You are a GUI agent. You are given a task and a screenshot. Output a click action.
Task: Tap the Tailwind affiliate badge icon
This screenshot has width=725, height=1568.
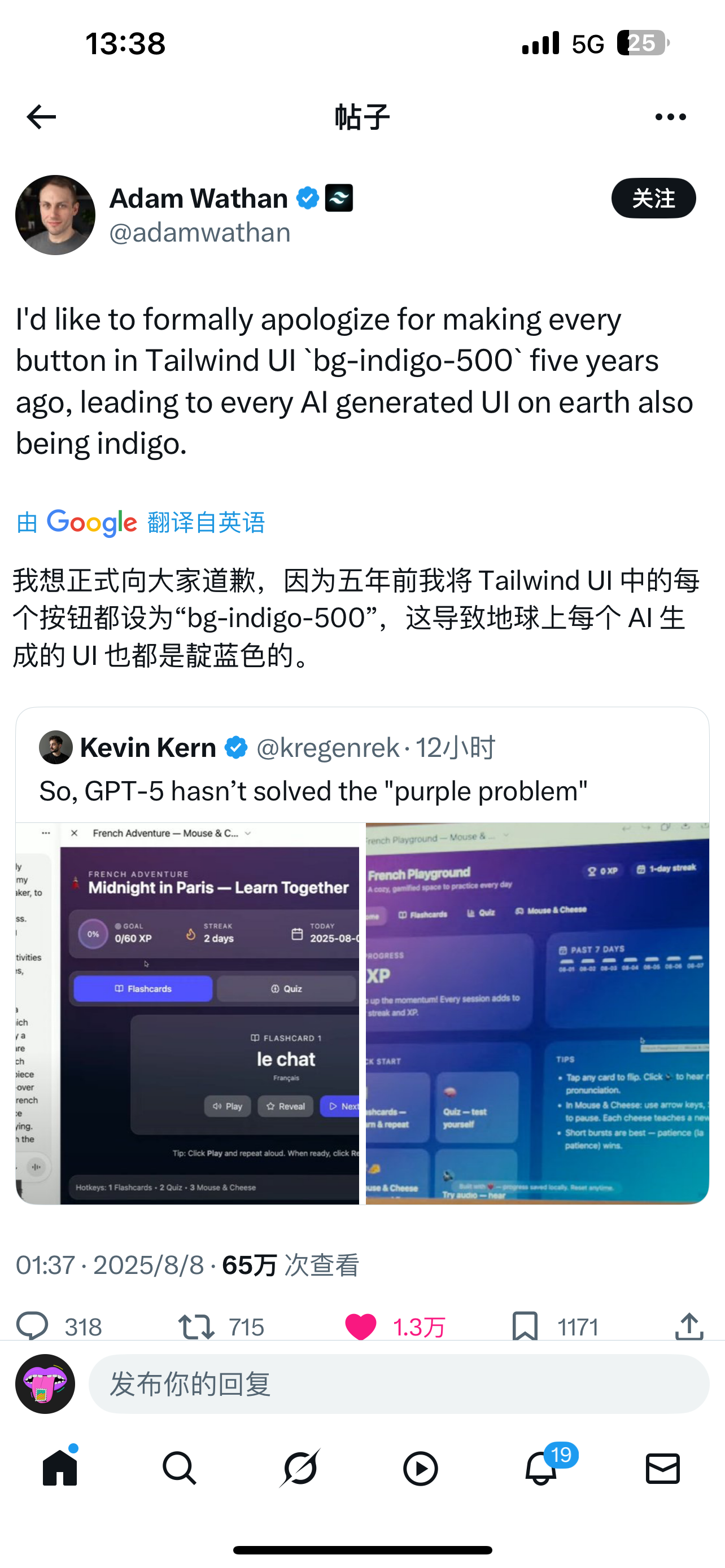pos(339,198)
